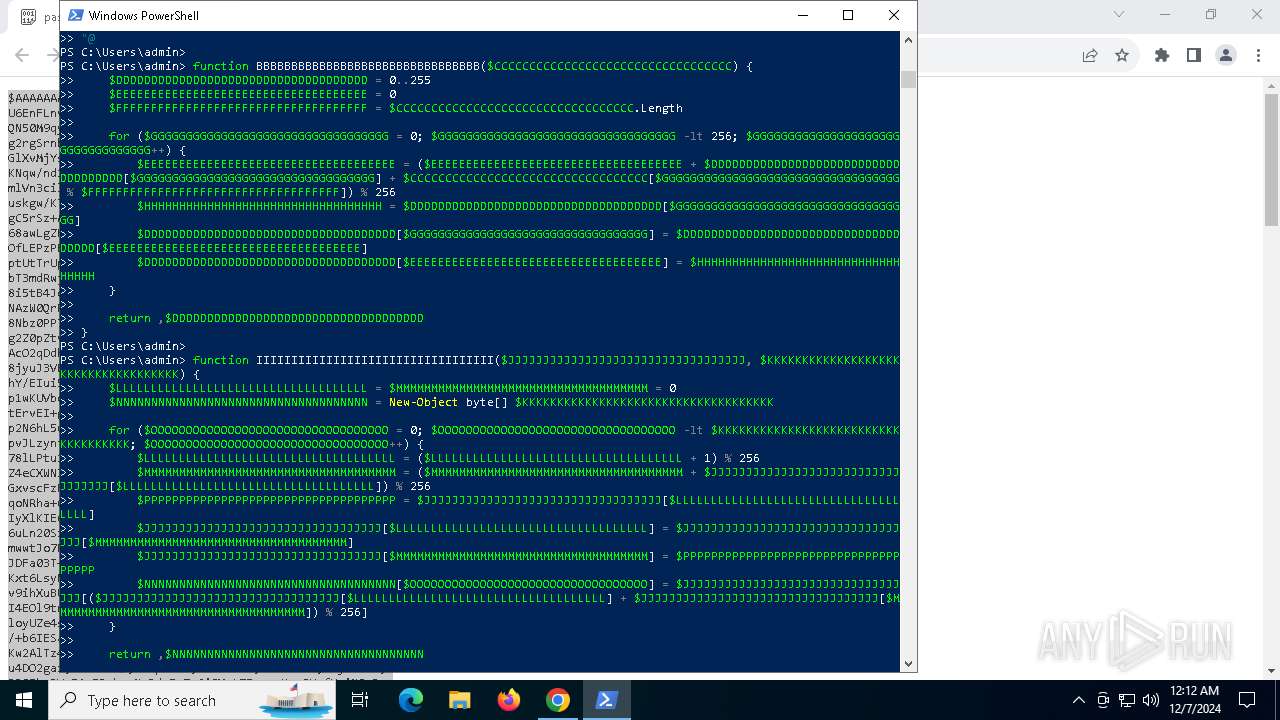The image size is (1280, 720).
Task: Switch to Chrome via taskbar icon
Action: pyautogui.click(x=558, y=700)
